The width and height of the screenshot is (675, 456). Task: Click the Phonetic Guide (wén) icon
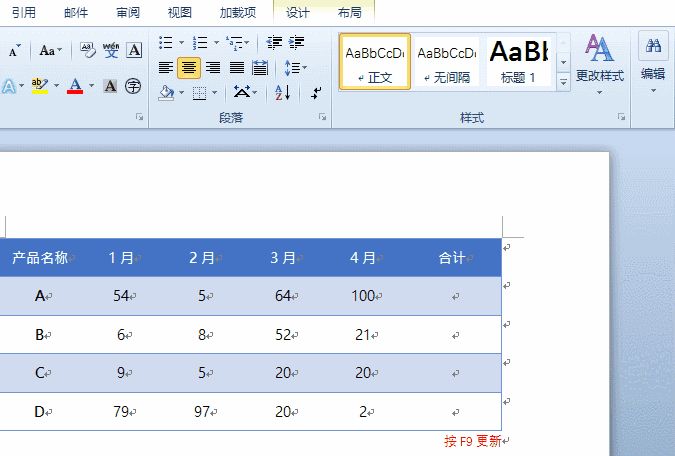pos(111,51)
